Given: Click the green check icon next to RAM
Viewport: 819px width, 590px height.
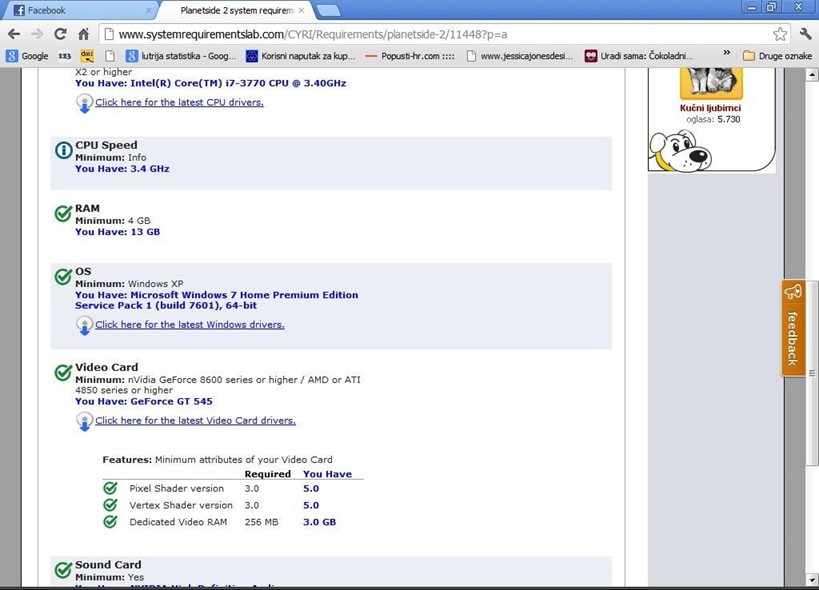Looking at the screenshot, I should tap(63, 214).
